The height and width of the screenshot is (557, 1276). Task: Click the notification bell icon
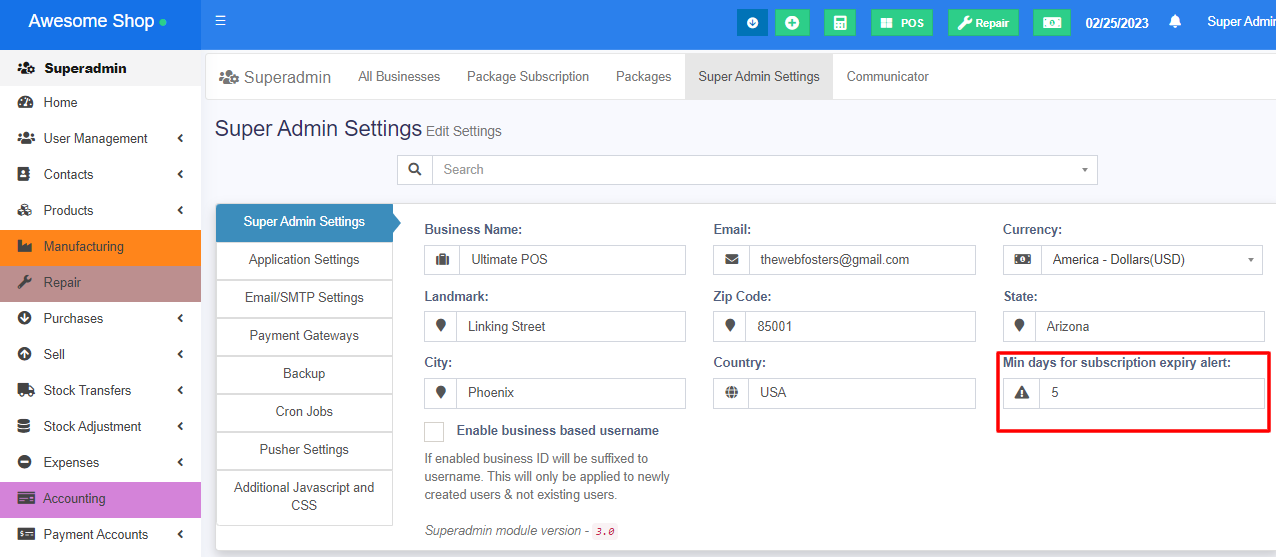point(1175,22)
